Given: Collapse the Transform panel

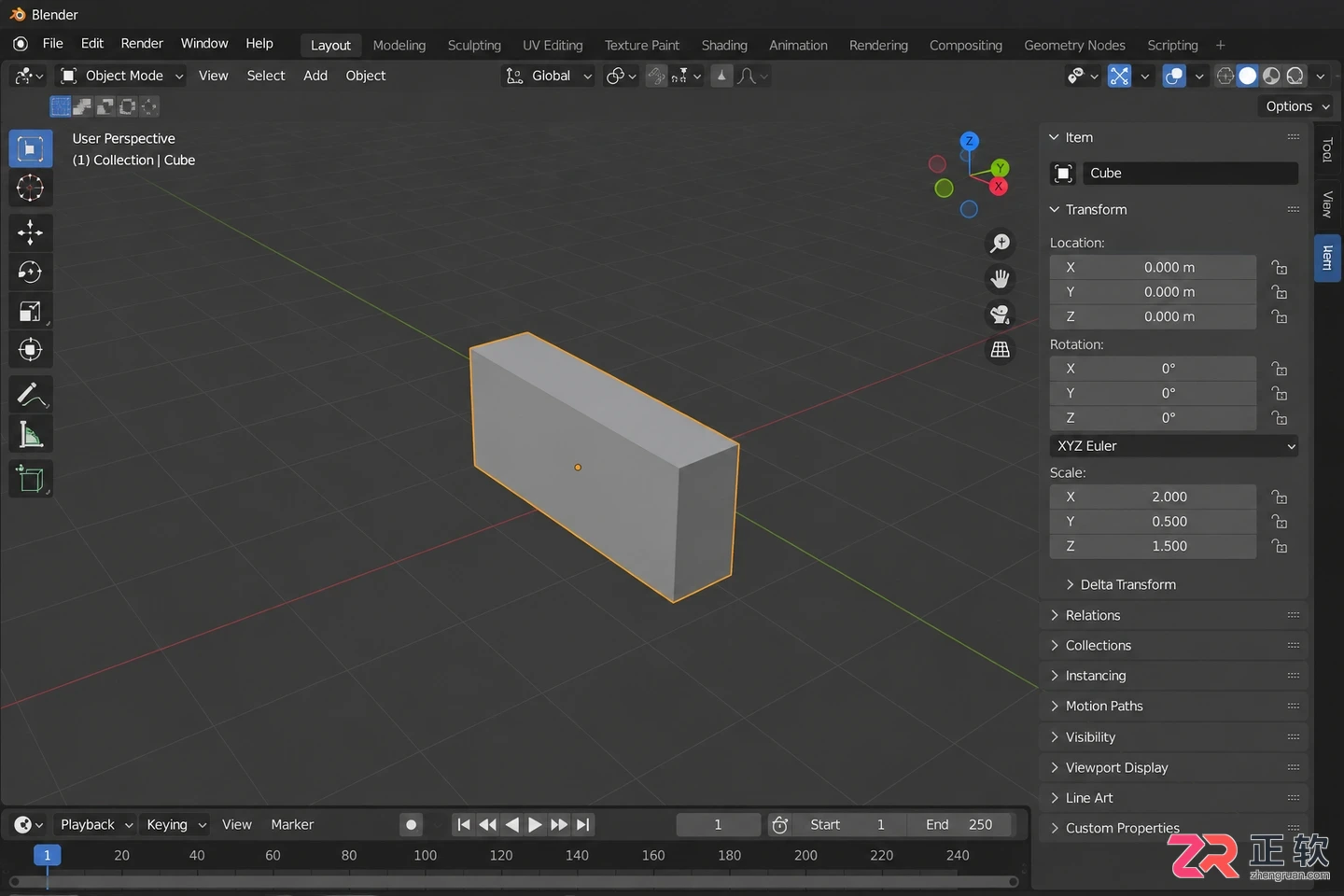Looking at the screenshot, I should [1173, 210].
